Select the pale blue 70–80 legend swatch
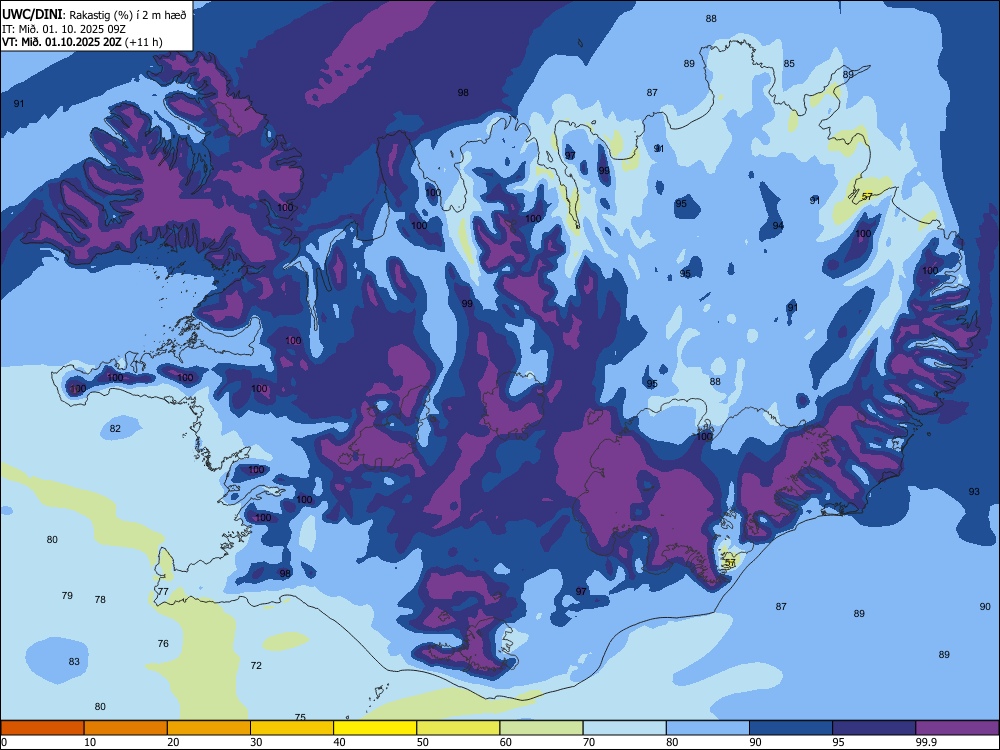 coord(624,728)
